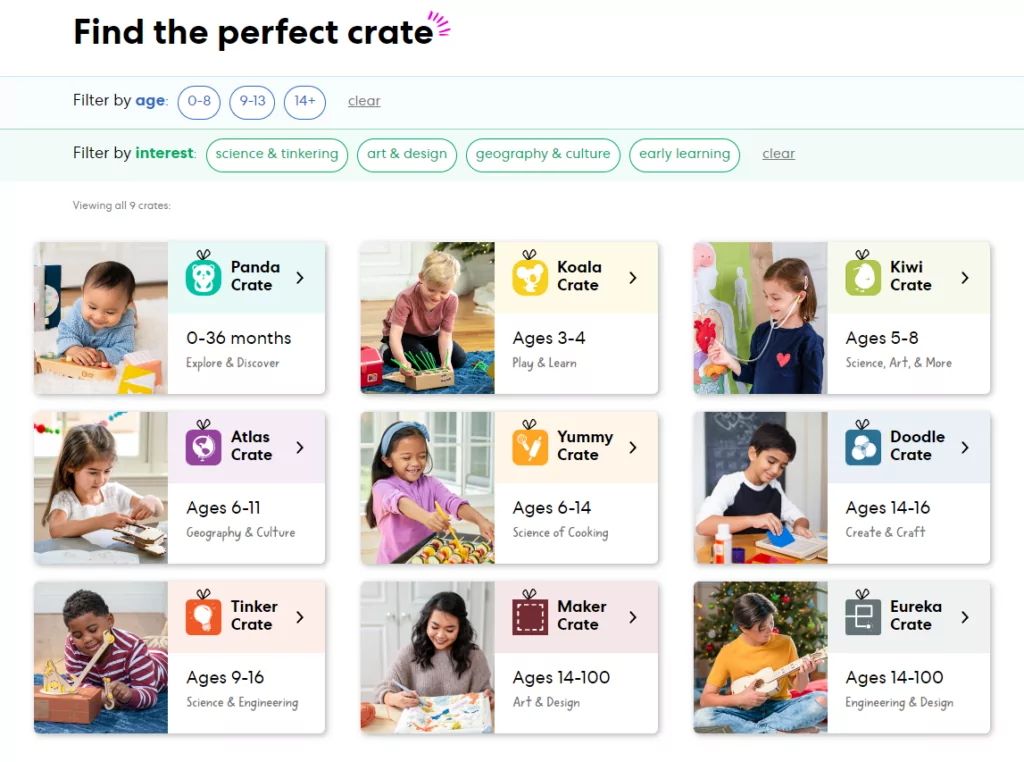Filter by science & tinkering interest
Image resolution: width=1024 pixels, height=762 pixels.
tap(277, 155)
